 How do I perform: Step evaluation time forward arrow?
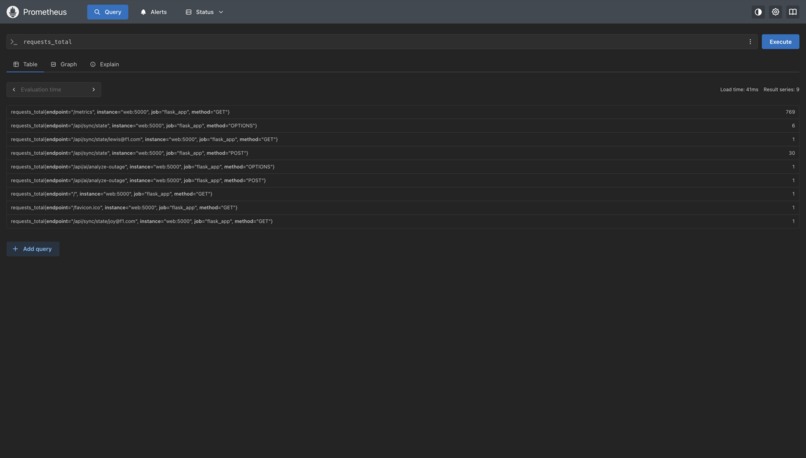[94, 89]
